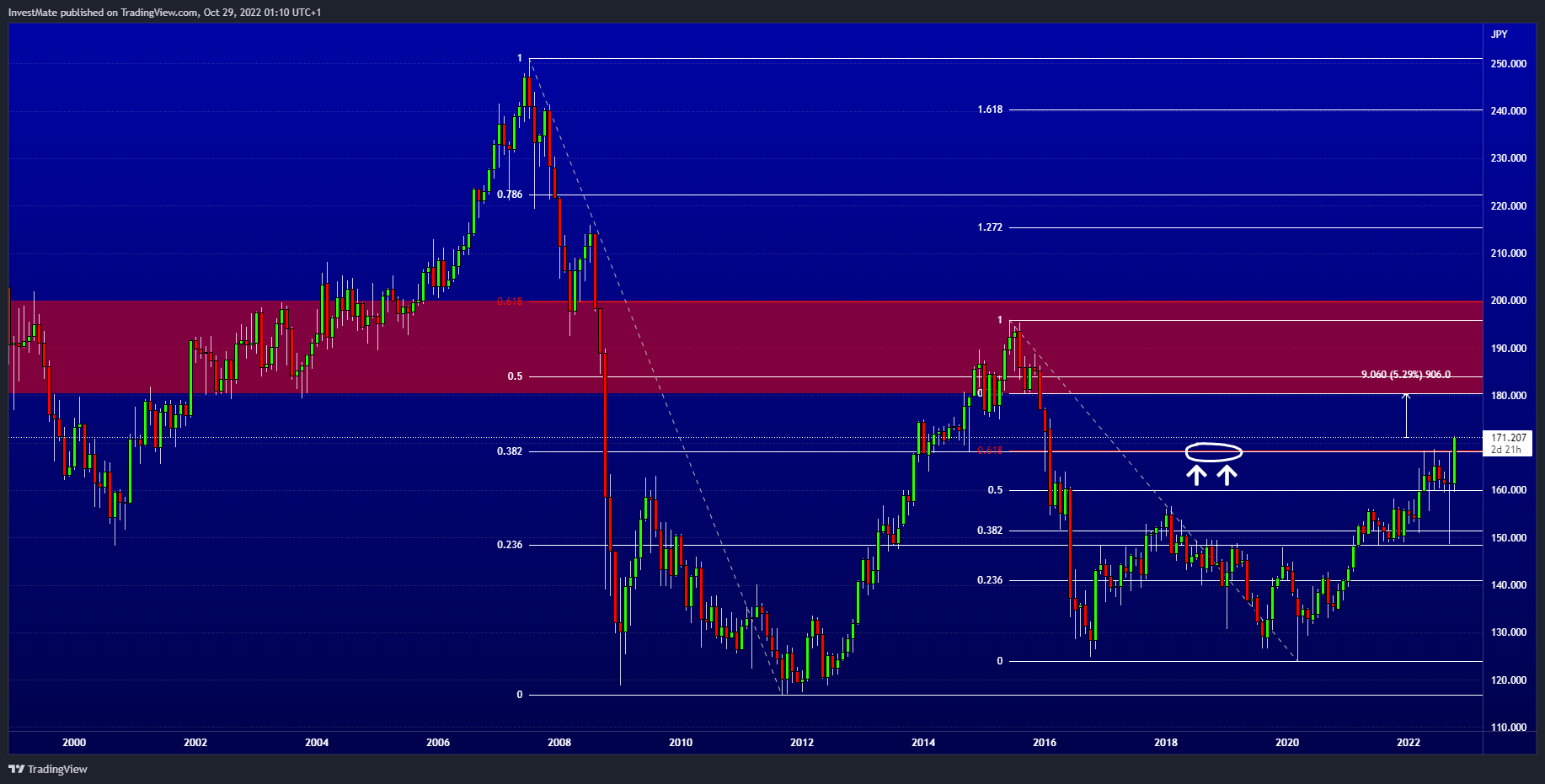
Task: Click the 2006 year label on time axis
Action: point(438,743)
